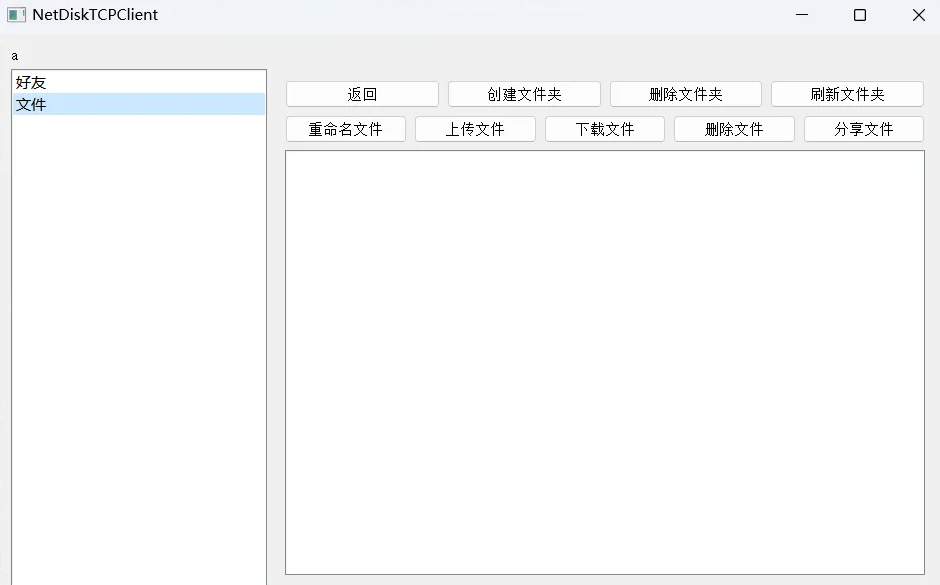This screenshot has width=940, height=585.
Task: Select 文件 in the left list
Action: (138, 104)
